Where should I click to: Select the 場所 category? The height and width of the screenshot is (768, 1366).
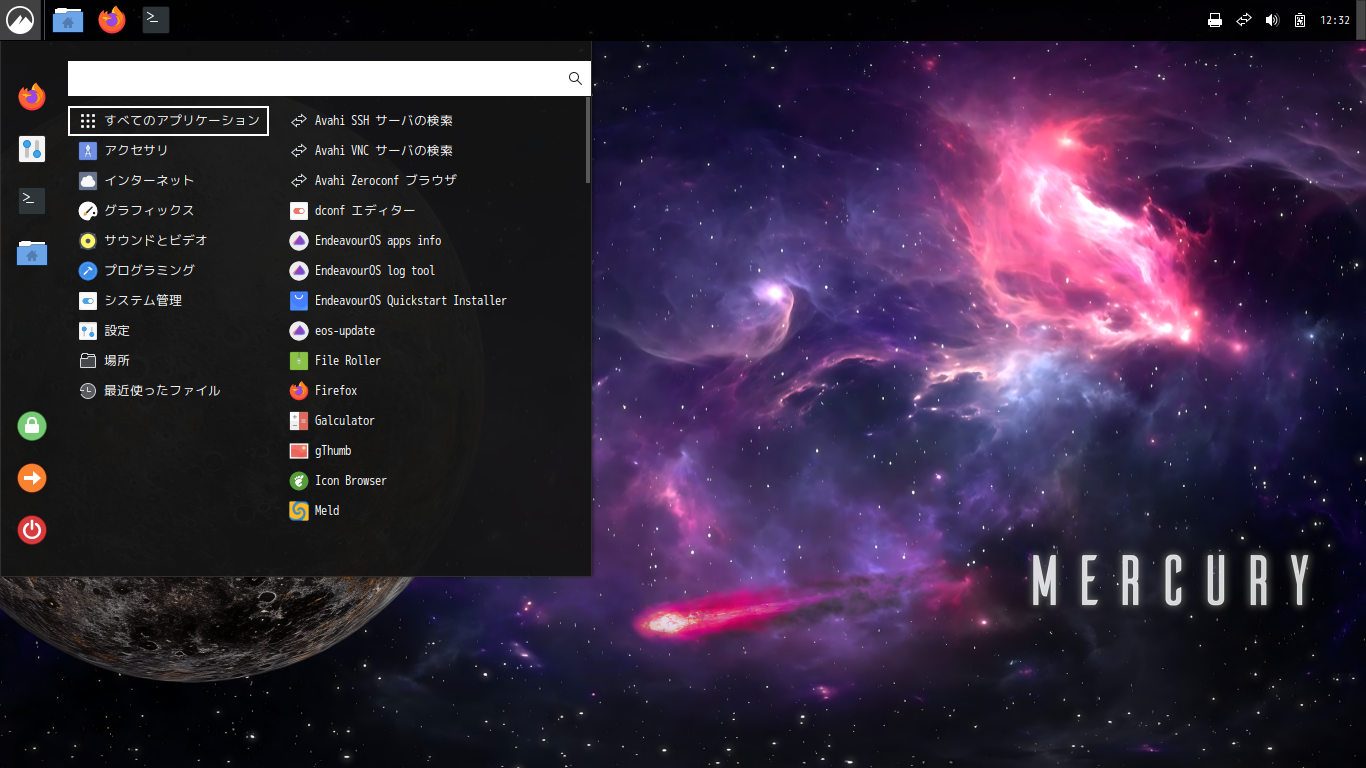[168, 360]
